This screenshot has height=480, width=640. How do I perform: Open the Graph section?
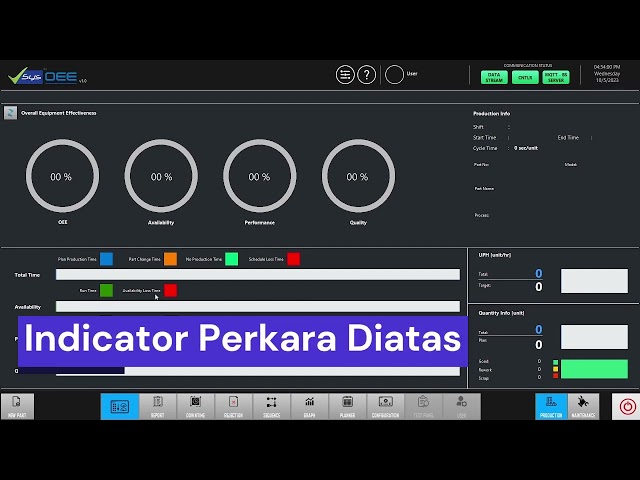tap(309, 406)
